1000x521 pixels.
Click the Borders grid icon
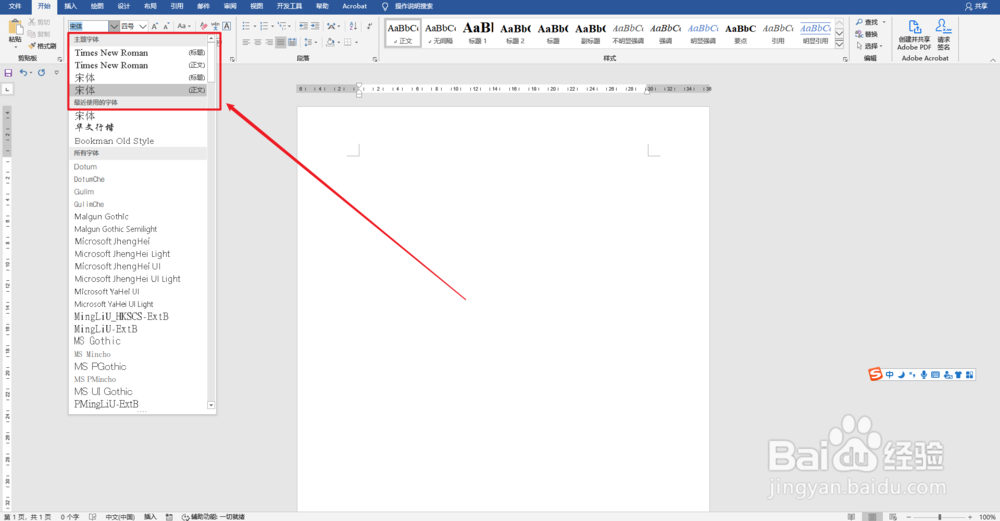[348, 42]
